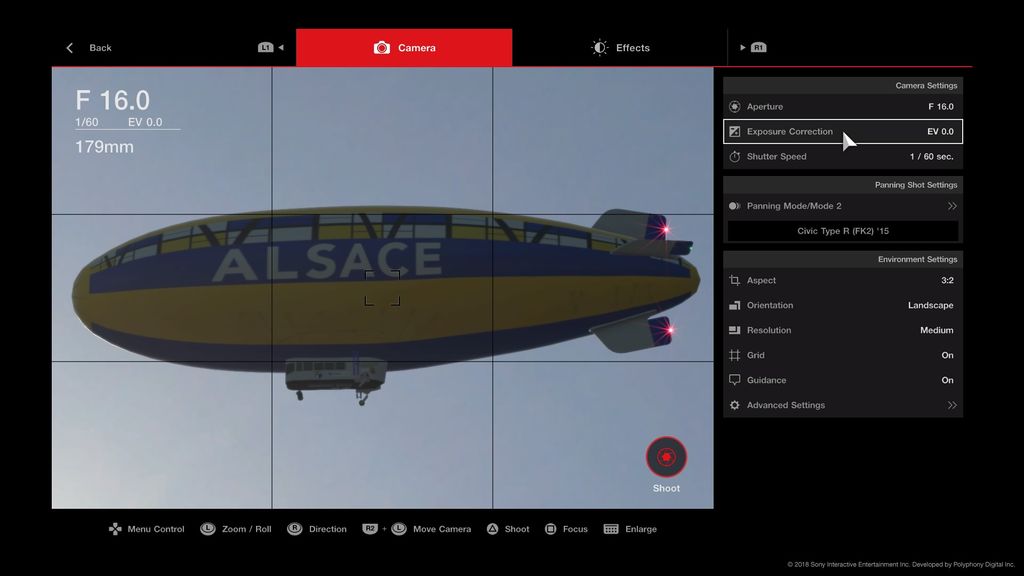Viewport: 1024px width, 576px height.
Task: Click the Resolution icon
Action: (x=735, y=331)
